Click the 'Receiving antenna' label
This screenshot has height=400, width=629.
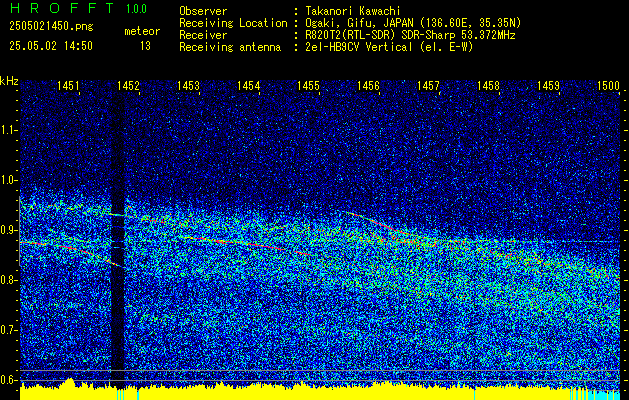coord(230,47)
